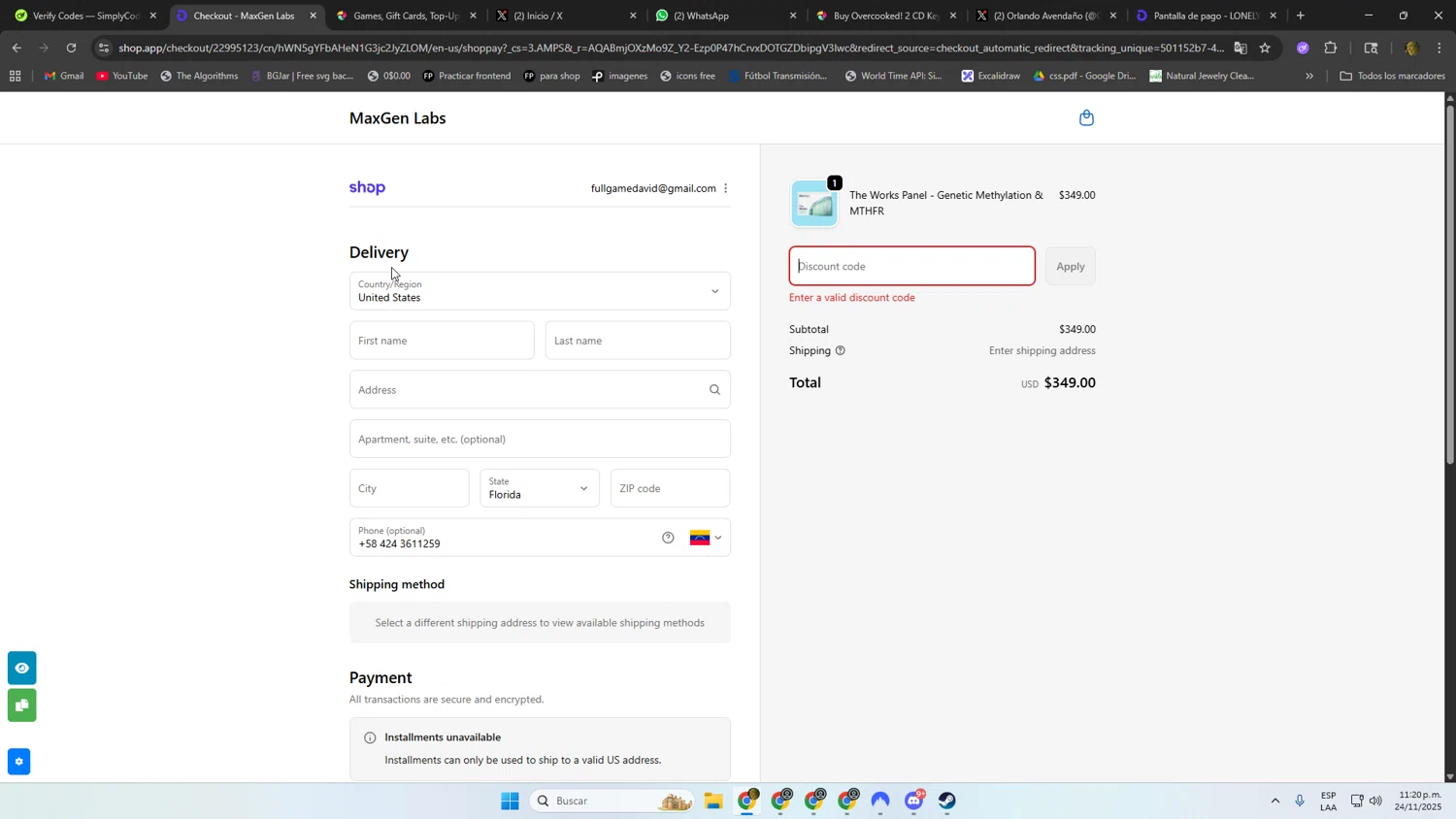Go back with browser back arrow
Viewport: 1456px width, 819px height.
pyautogui.click(x=17, y=48)
